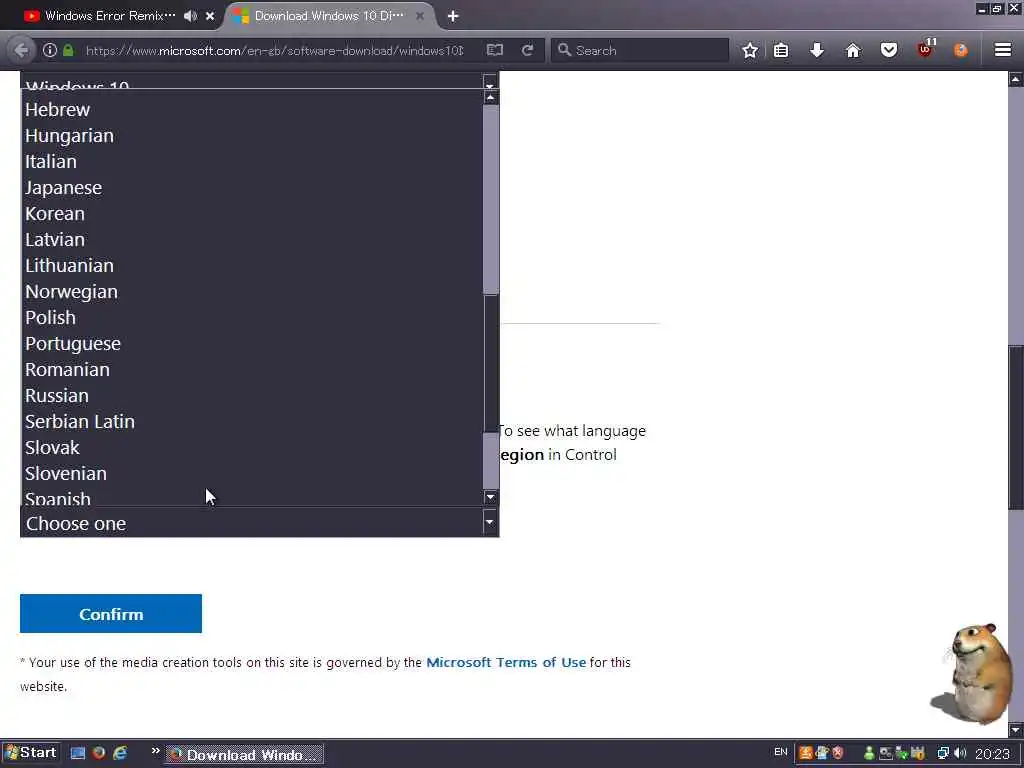The image size is (1024, 768).
Task: Open the uBlock Origin extension icon
Action: pos(926,49)
